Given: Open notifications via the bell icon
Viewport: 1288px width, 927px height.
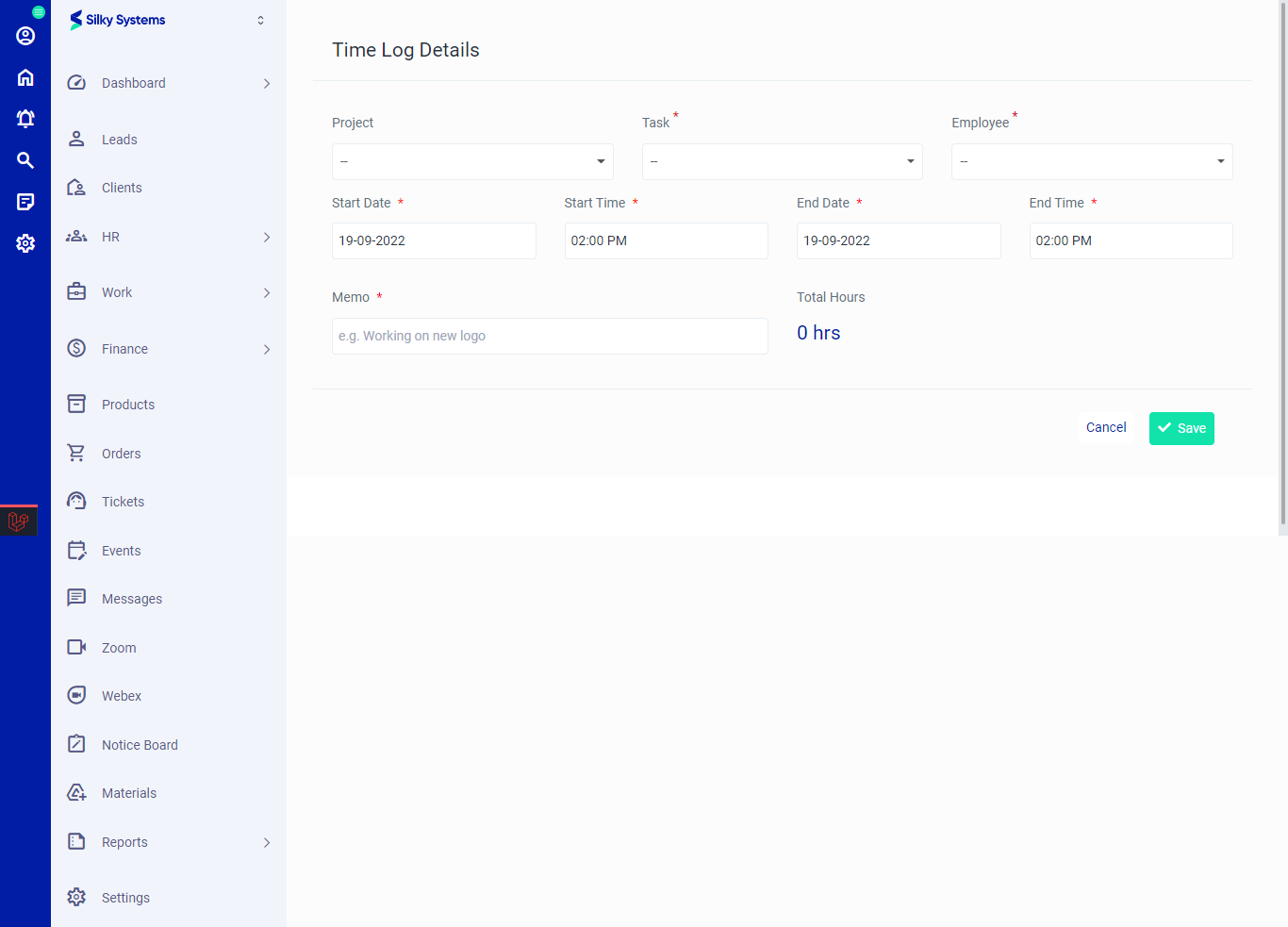Looking at the screenshot, I should pyautogui.click(x=25, y=118).
